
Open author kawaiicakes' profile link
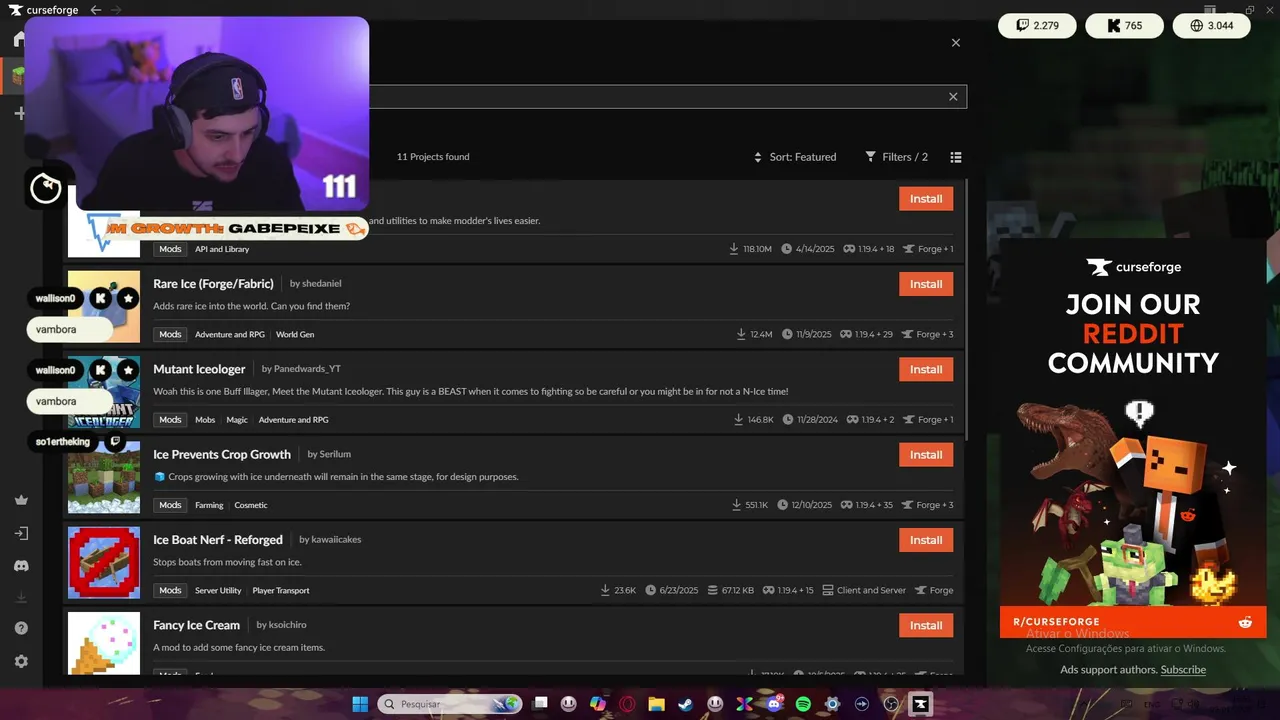336,540
